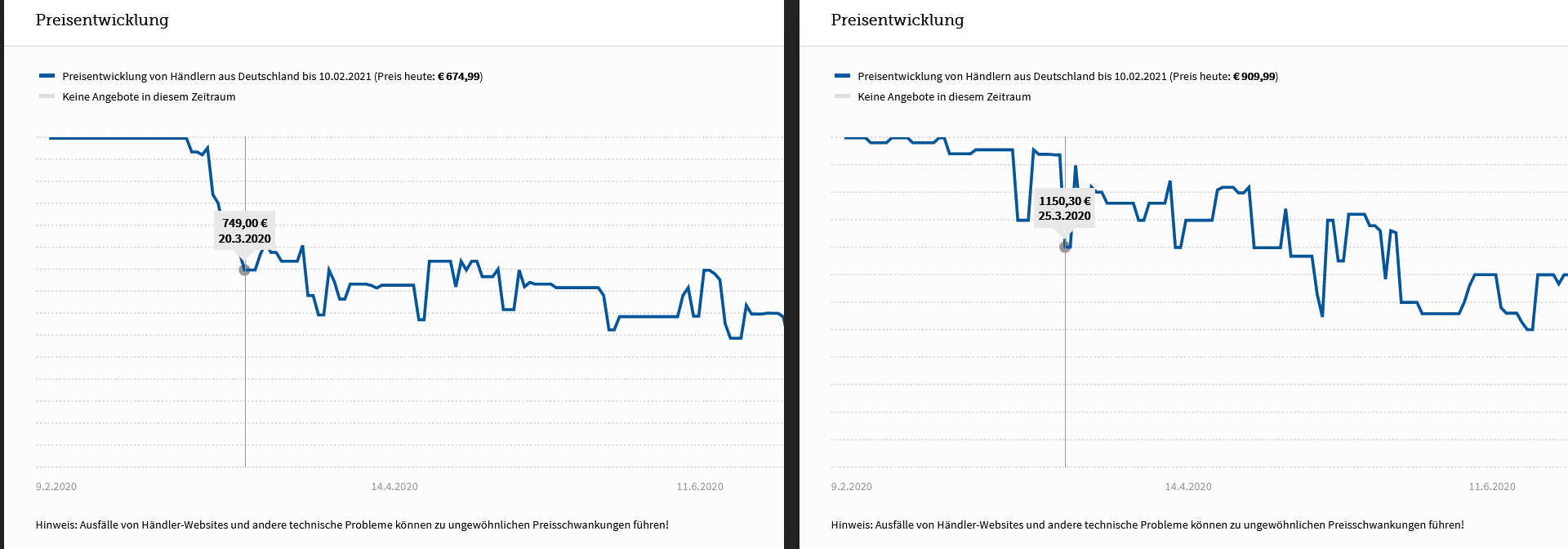
Task: Click 'Keine Angebote in diesem Zeitraum' in €909,99 chart
Action: pyautogui.click(x=944, y=97)
